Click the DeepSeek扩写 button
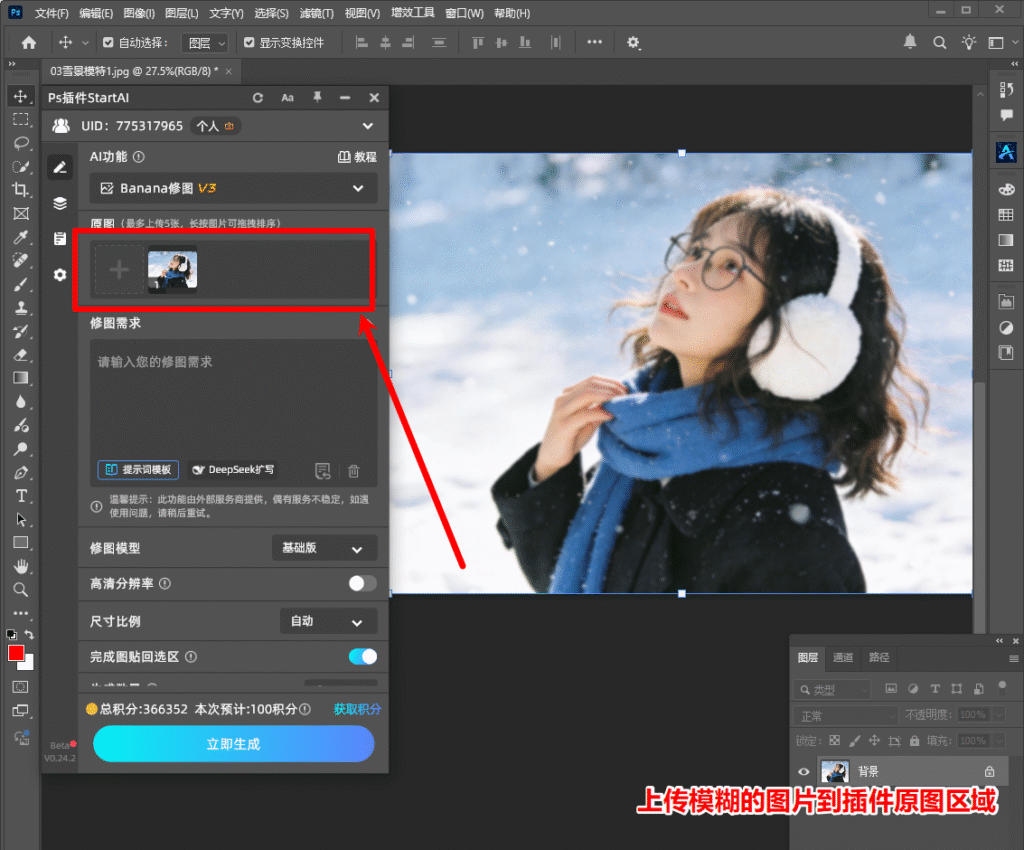 tap(233, 469)
